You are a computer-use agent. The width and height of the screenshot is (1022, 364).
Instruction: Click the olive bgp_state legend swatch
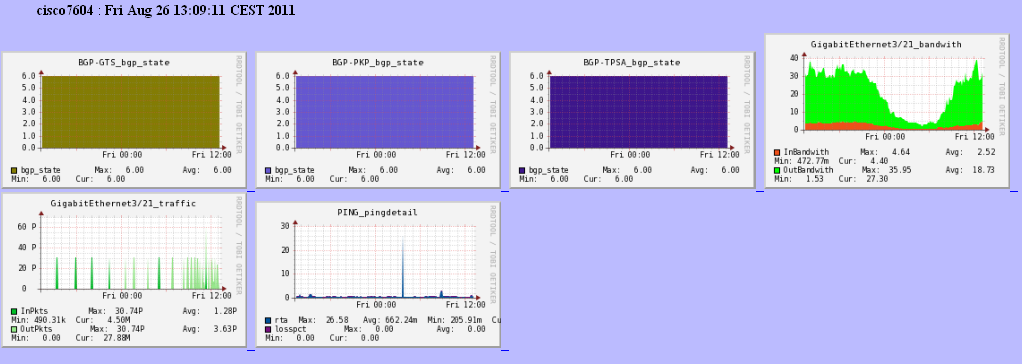tap(14, 170)
